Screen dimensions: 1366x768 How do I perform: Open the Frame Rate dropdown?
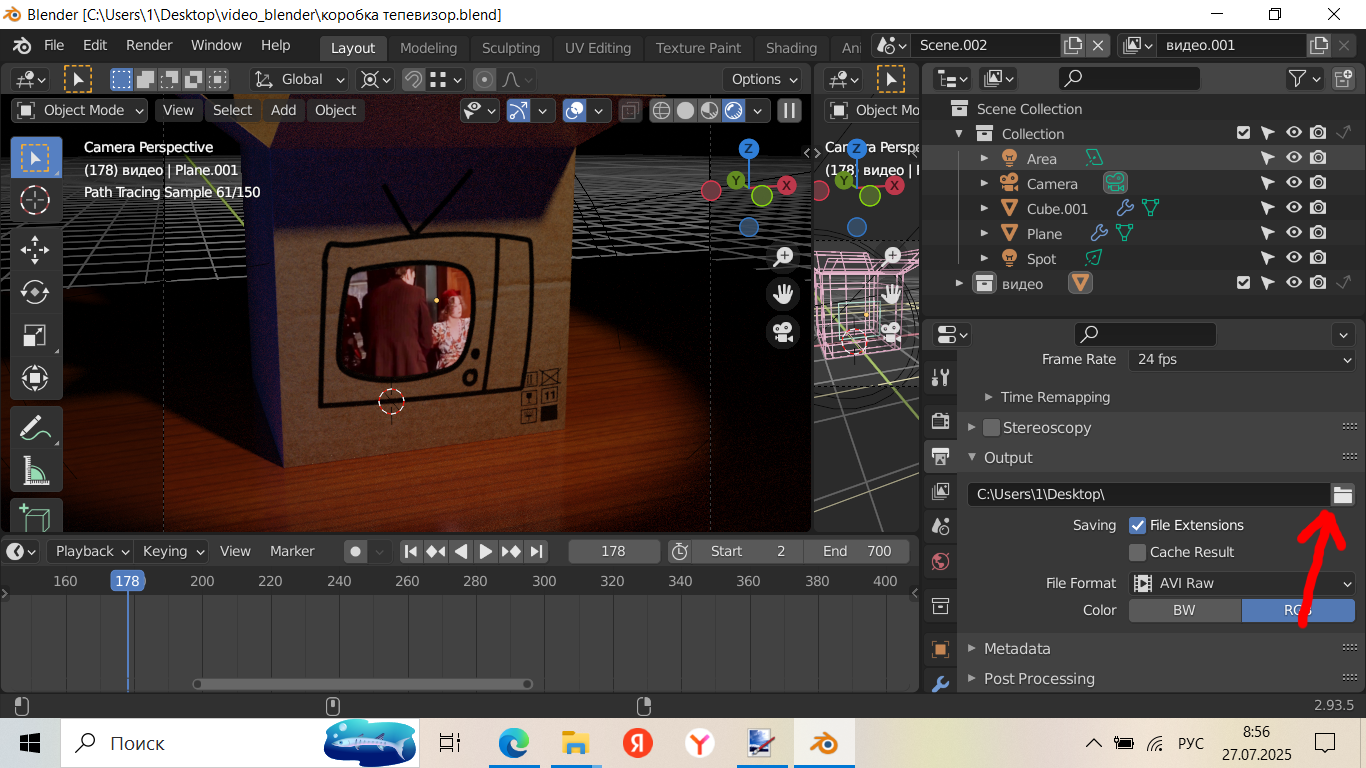pos(1241,359)
